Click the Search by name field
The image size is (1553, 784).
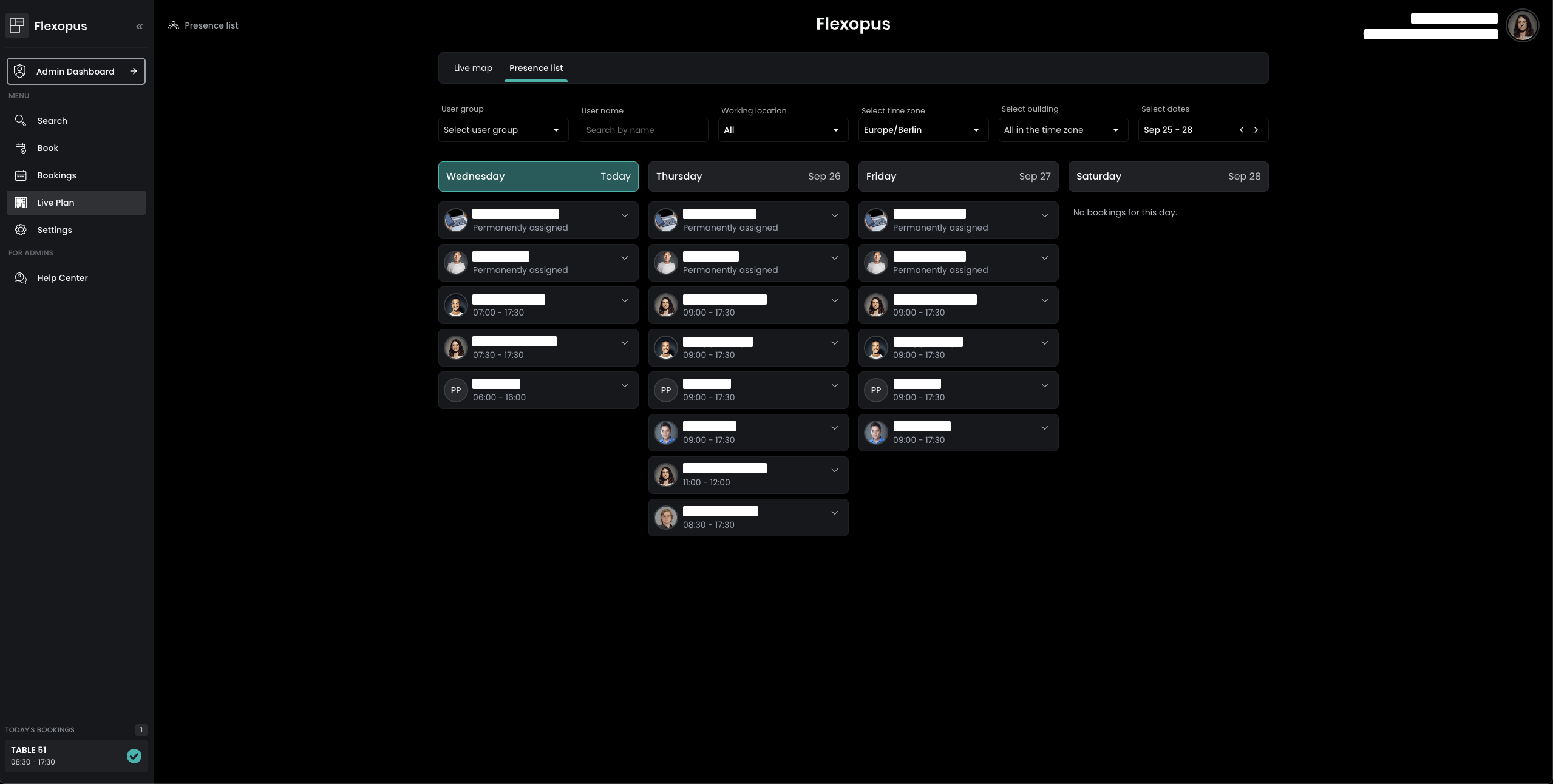pyautogui.click(x=643, y=130)
